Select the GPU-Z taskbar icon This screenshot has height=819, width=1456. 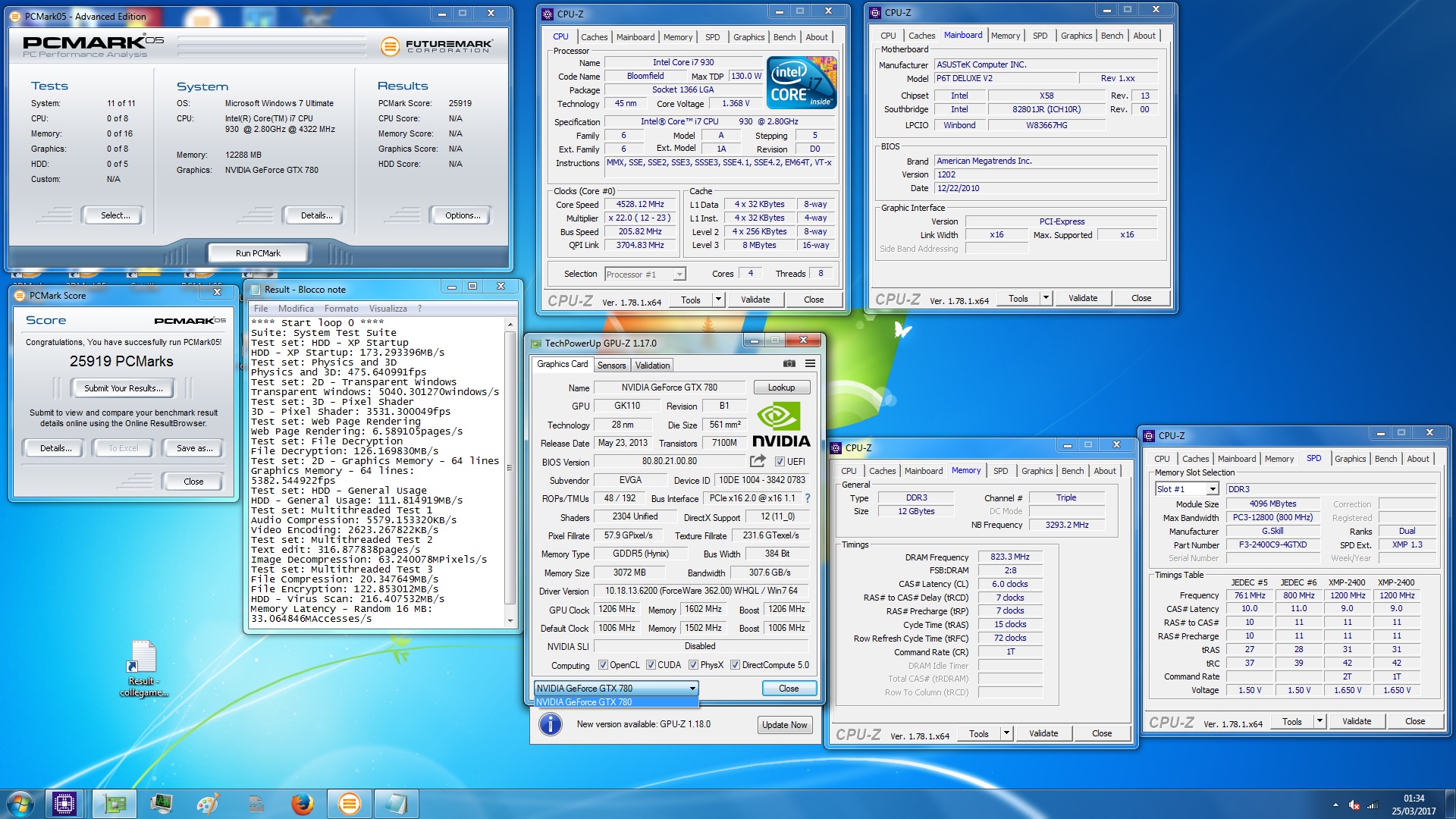tap(115, 804)
